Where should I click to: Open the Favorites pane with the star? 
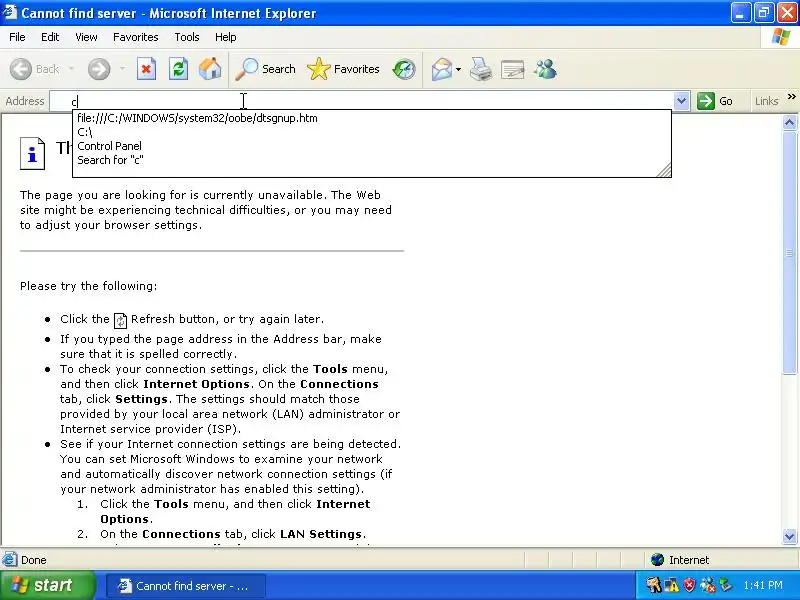[343, 69]
